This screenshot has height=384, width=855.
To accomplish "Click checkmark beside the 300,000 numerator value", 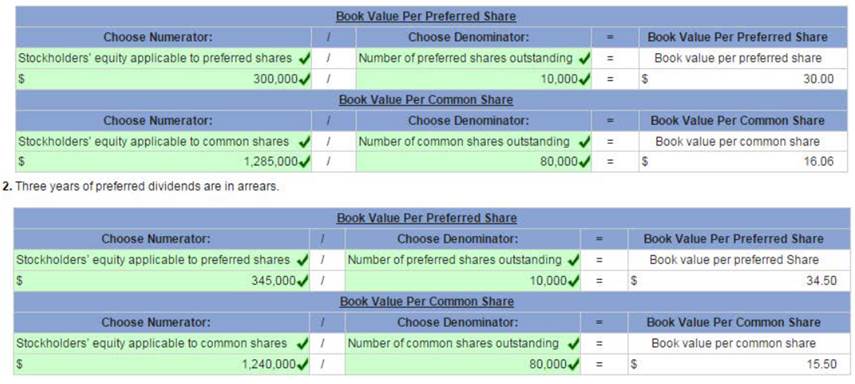I will coord(305,79).
